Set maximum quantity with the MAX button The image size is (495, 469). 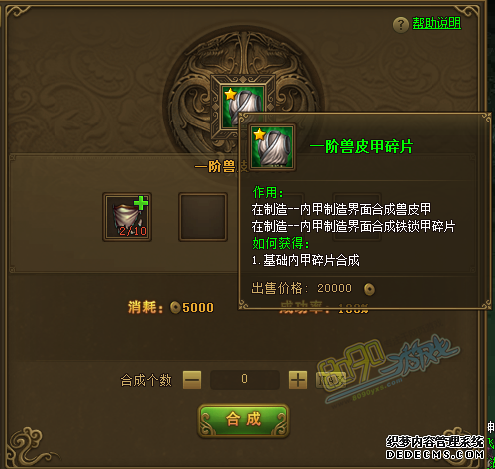tap(330, 380)
